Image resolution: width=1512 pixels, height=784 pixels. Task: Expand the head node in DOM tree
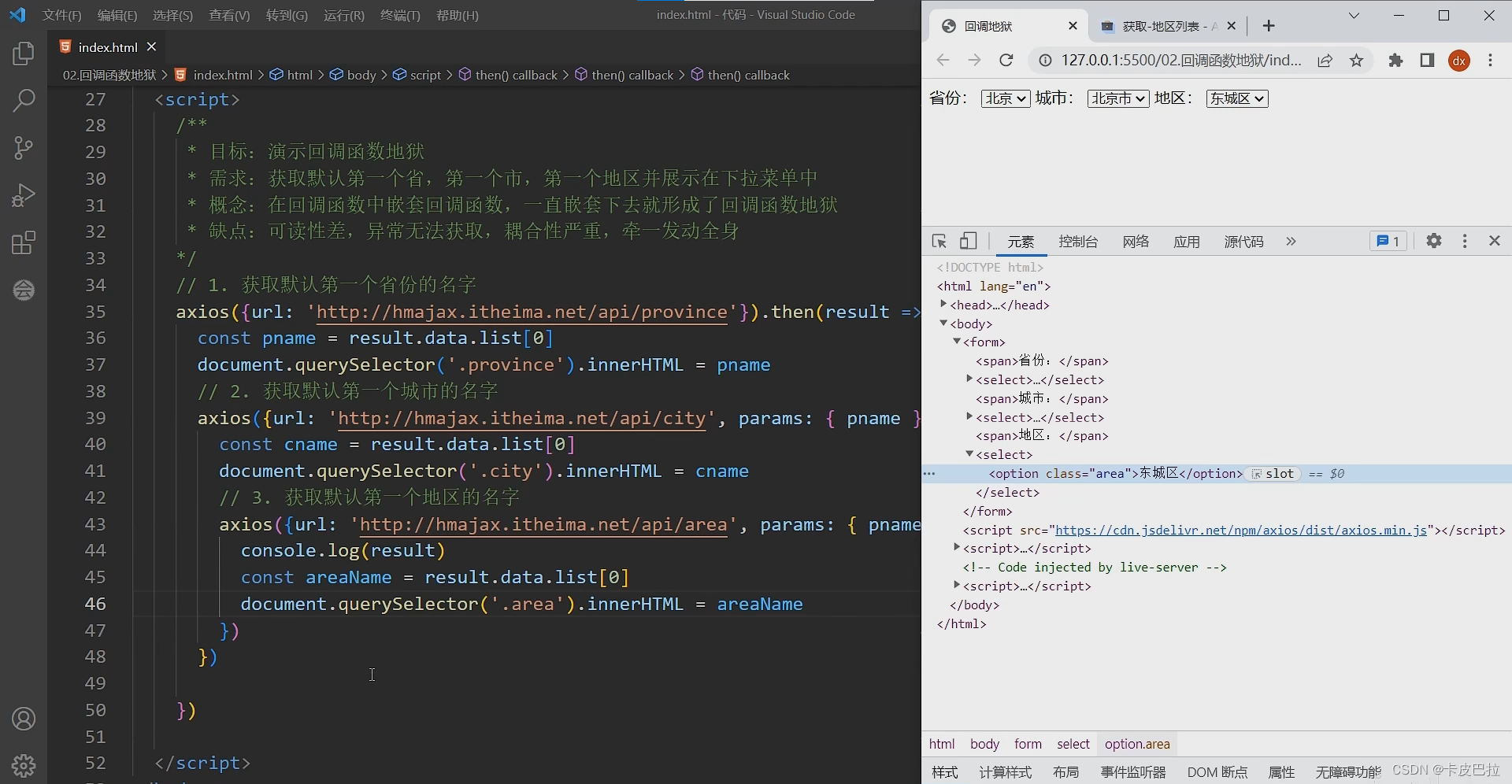[943, 304]
